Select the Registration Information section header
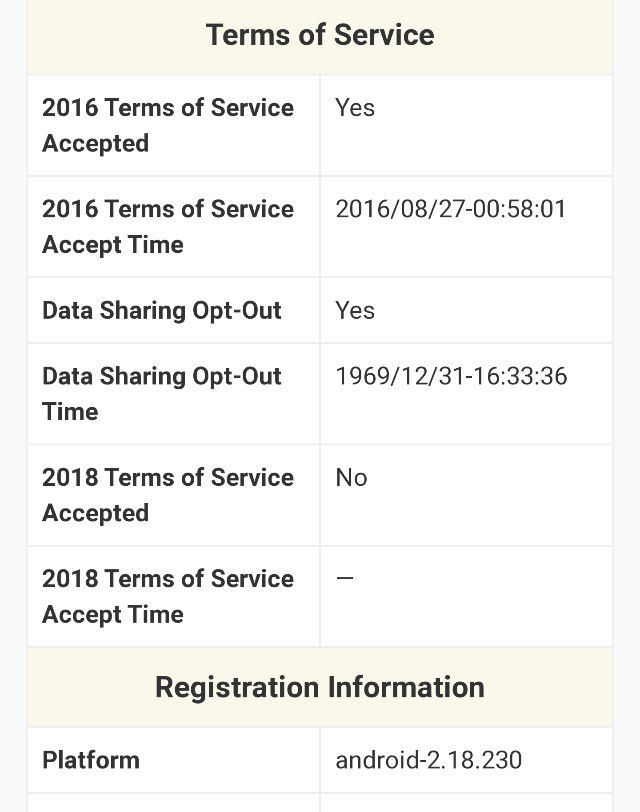This screenshot has width=640, height=812. [x=320, y=687]
